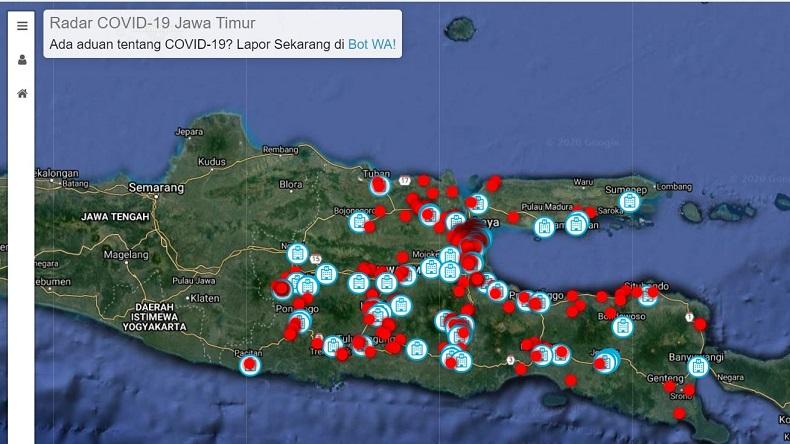Click the user profile icon
Viewport: 790px width, 444px height.
pyautogui.click(x=22, y=59)
